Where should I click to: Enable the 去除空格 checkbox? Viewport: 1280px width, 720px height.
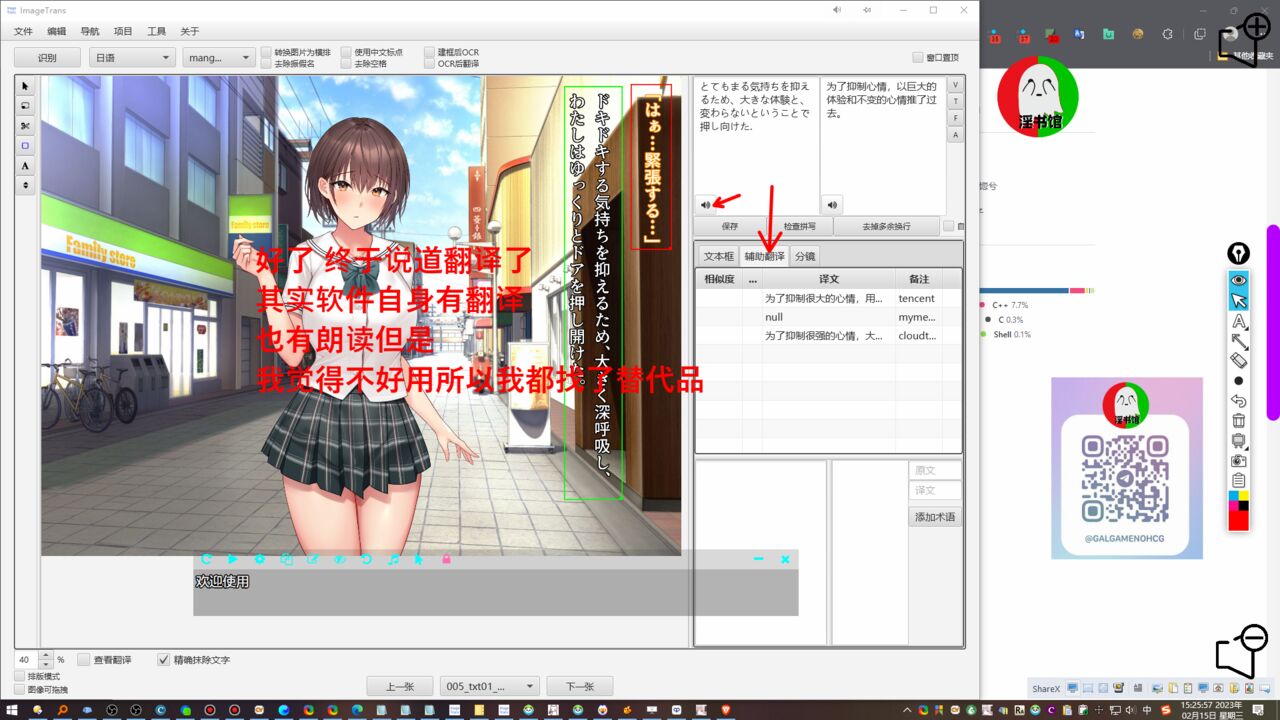(x=346, y=64)
